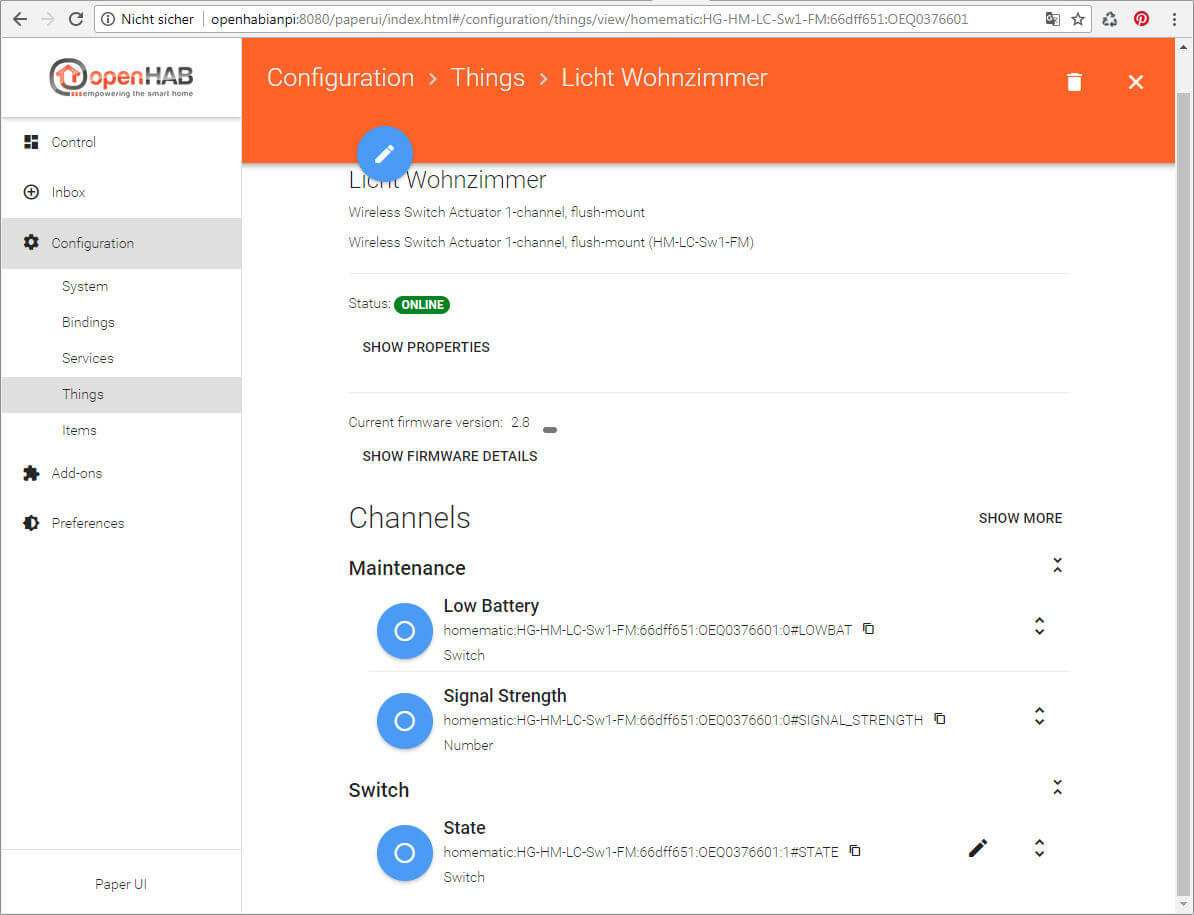Click the Control dashboard icon
The height and width of the screenshot is (915, 1194).
[31, 142]
